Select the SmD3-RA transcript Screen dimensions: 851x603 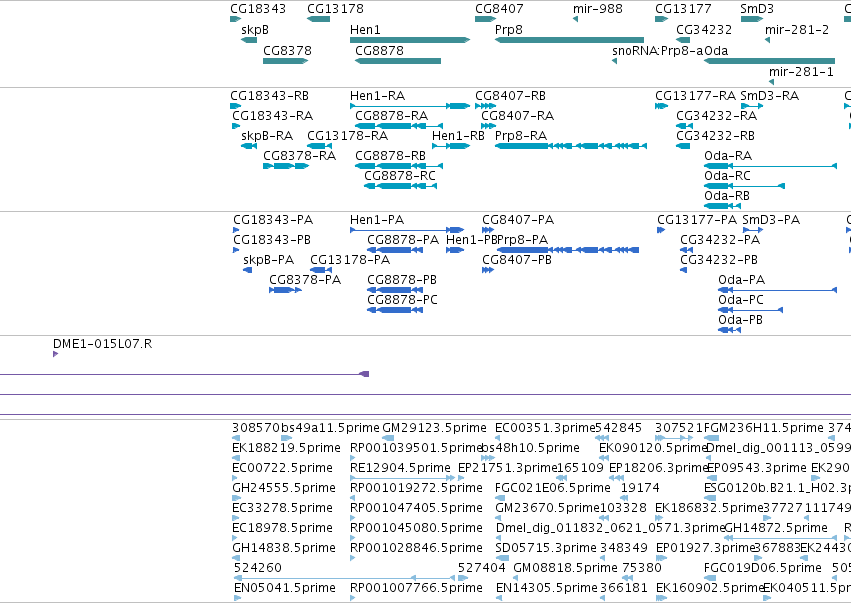[x=752, y=106]
